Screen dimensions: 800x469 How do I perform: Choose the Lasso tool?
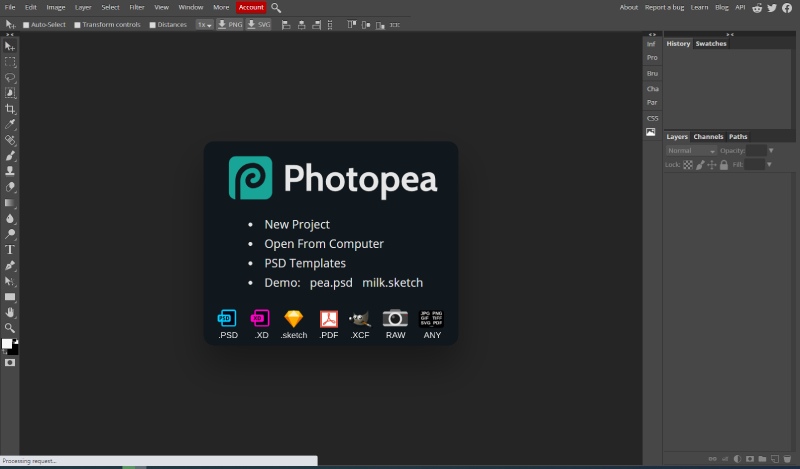click(x=10, y=78)
